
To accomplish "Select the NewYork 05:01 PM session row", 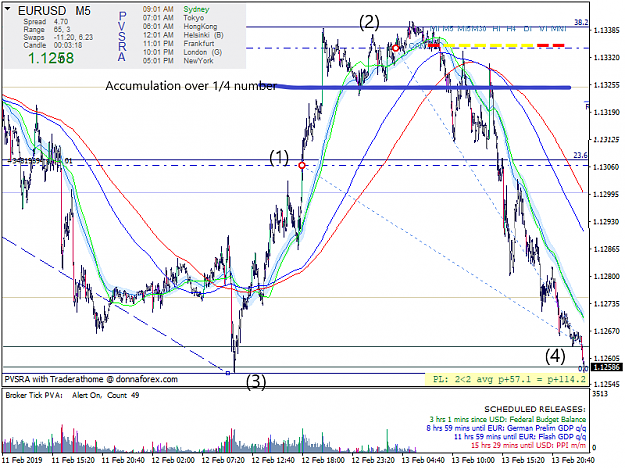I will pos(178,61).
